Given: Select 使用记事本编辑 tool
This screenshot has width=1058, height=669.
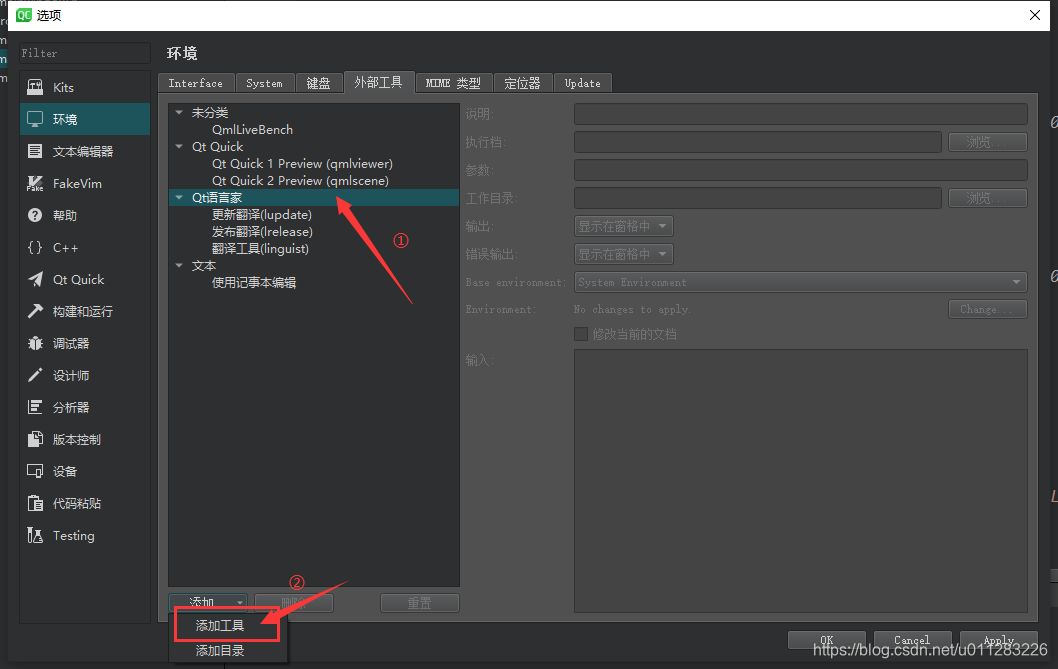Looking at the screenshot, I should point(254,283).
